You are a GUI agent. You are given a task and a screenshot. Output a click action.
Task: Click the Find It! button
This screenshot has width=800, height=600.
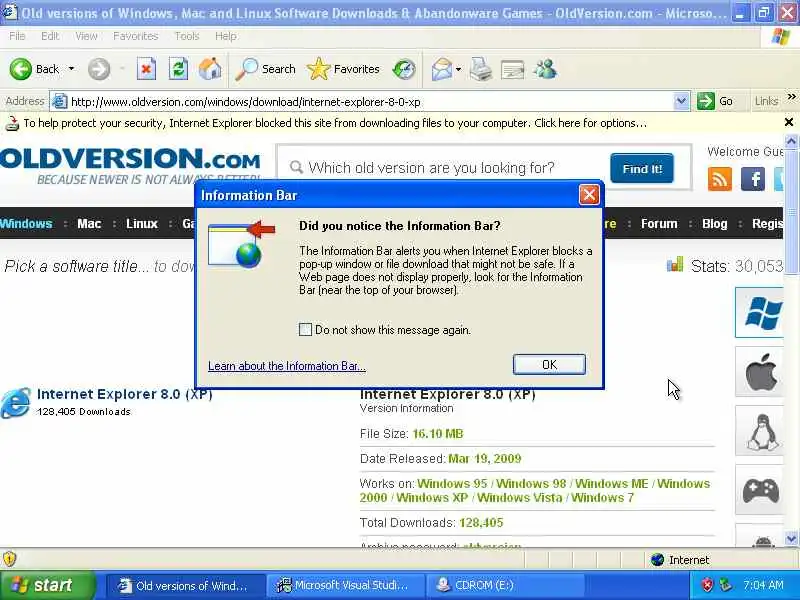642,168
